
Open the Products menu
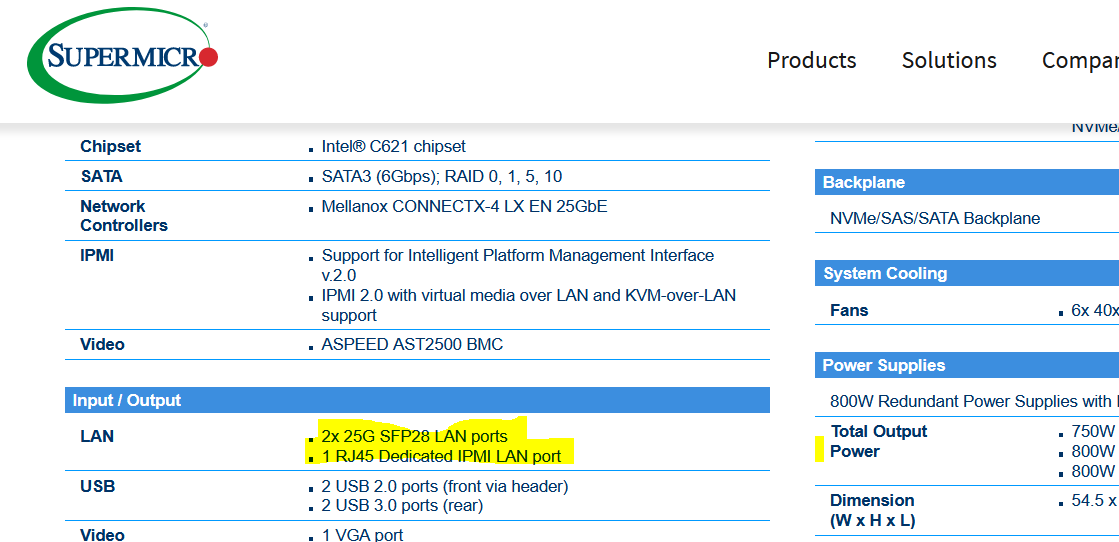[811, 60]
